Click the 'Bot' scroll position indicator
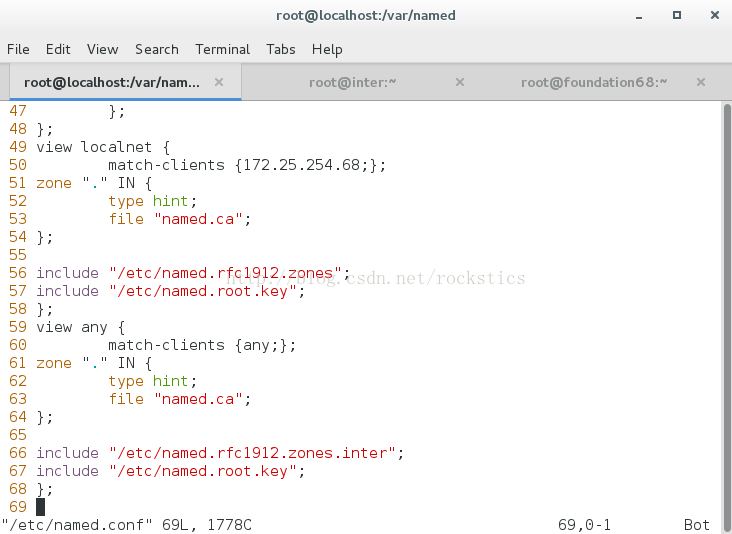732x534 pixels. [x=697, y=525]
